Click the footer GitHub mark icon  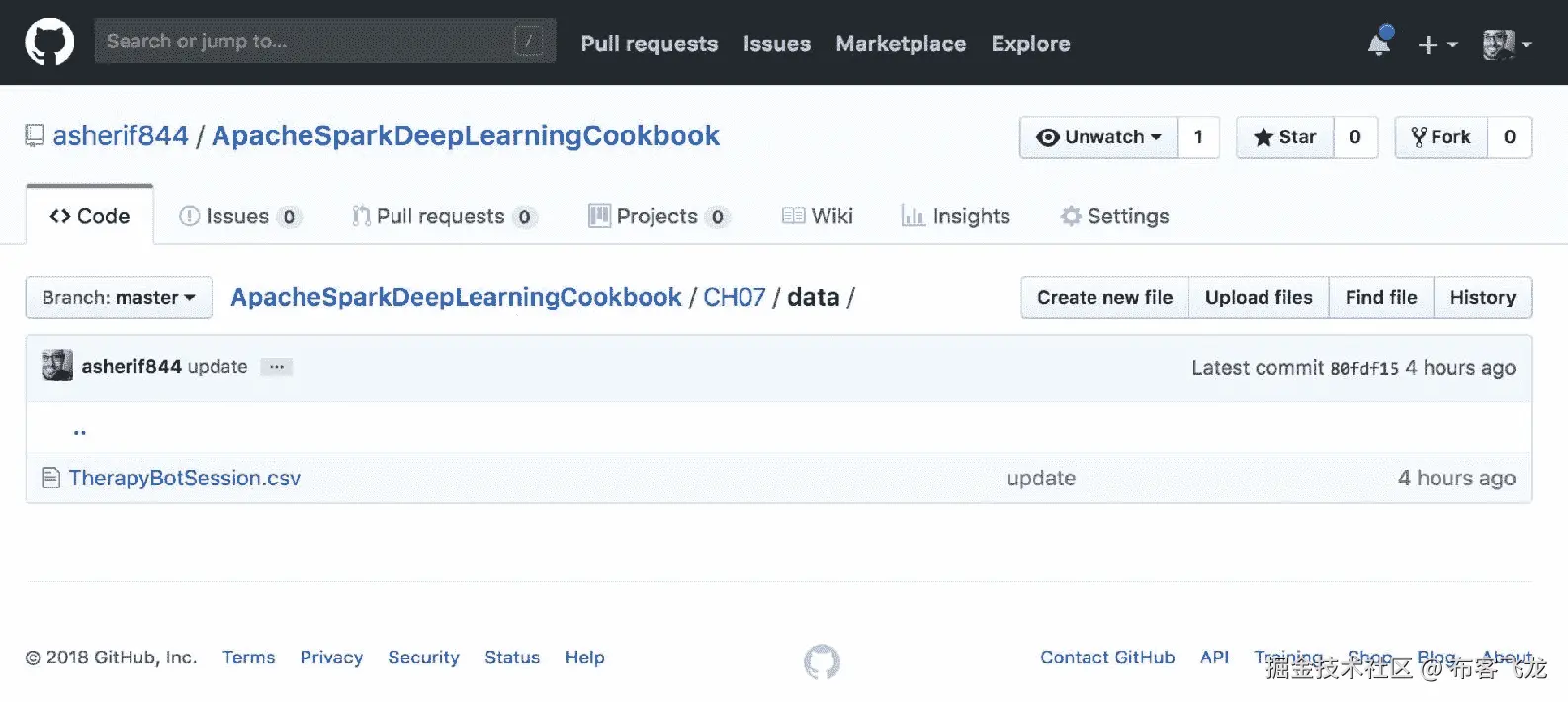[822, 661]
